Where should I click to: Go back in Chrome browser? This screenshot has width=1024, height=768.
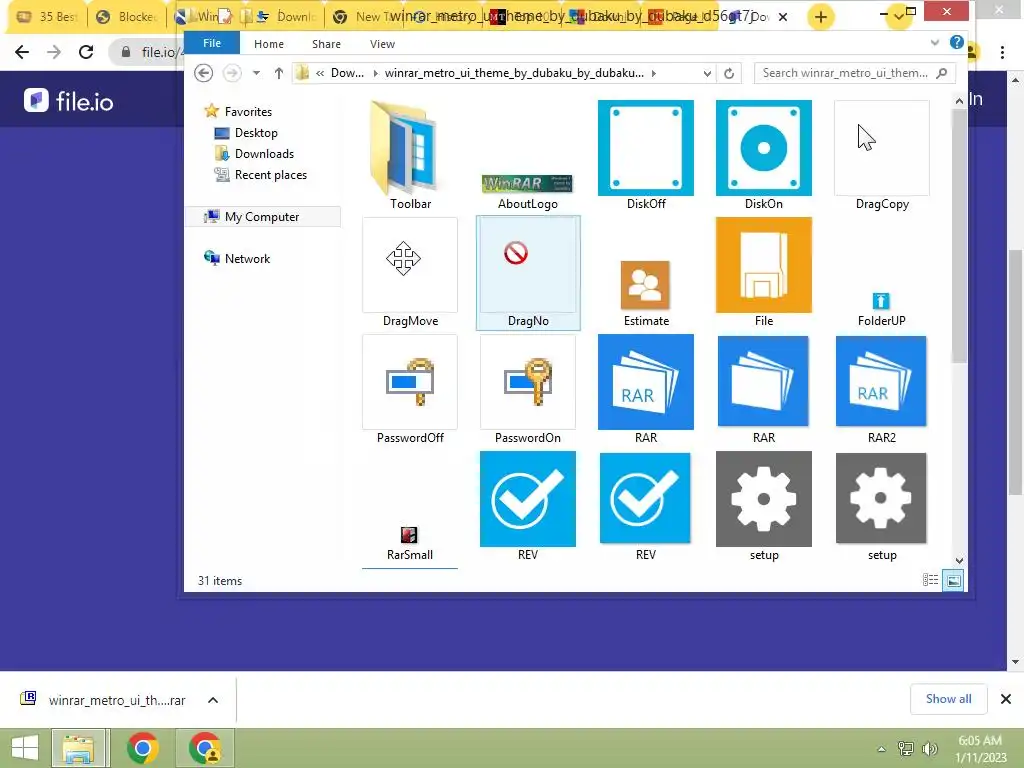pos(22,52)
